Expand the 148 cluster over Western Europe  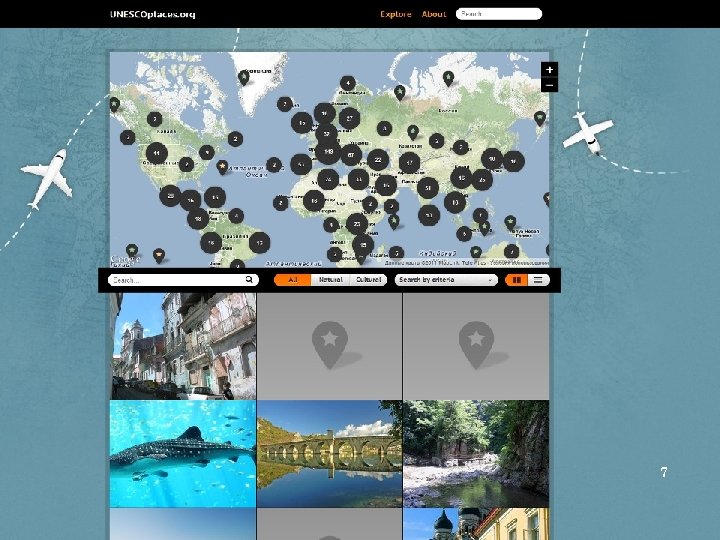pyautogui.click(x=328, y=152)
